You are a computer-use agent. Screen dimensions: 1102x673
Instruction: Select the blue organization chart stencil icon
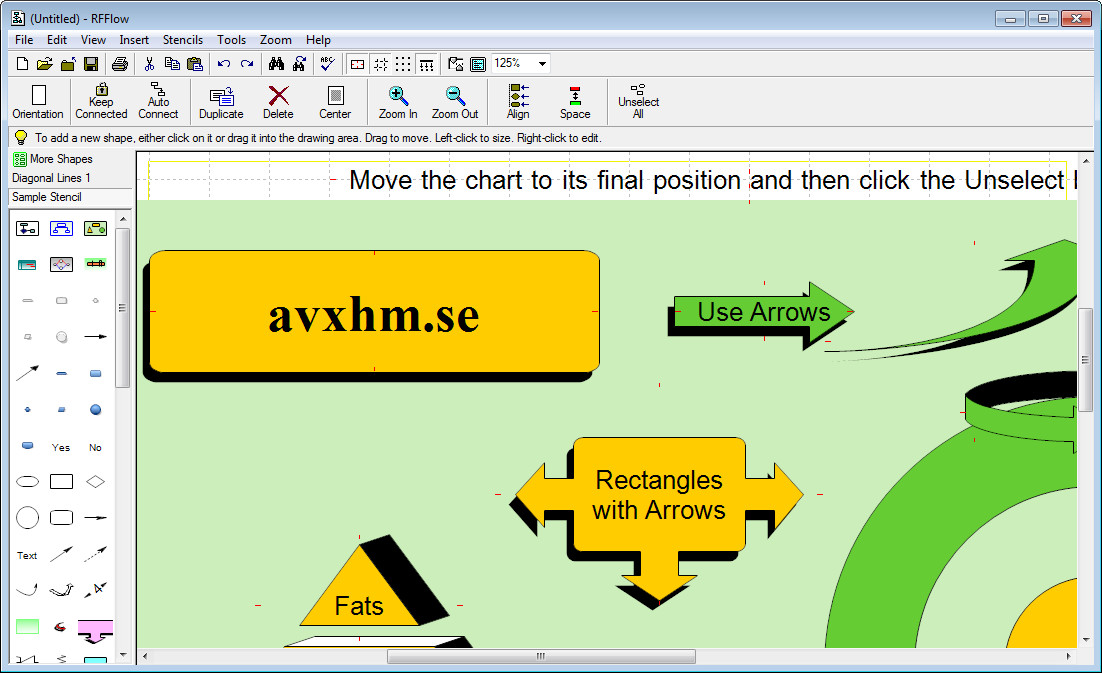(61, 228)
